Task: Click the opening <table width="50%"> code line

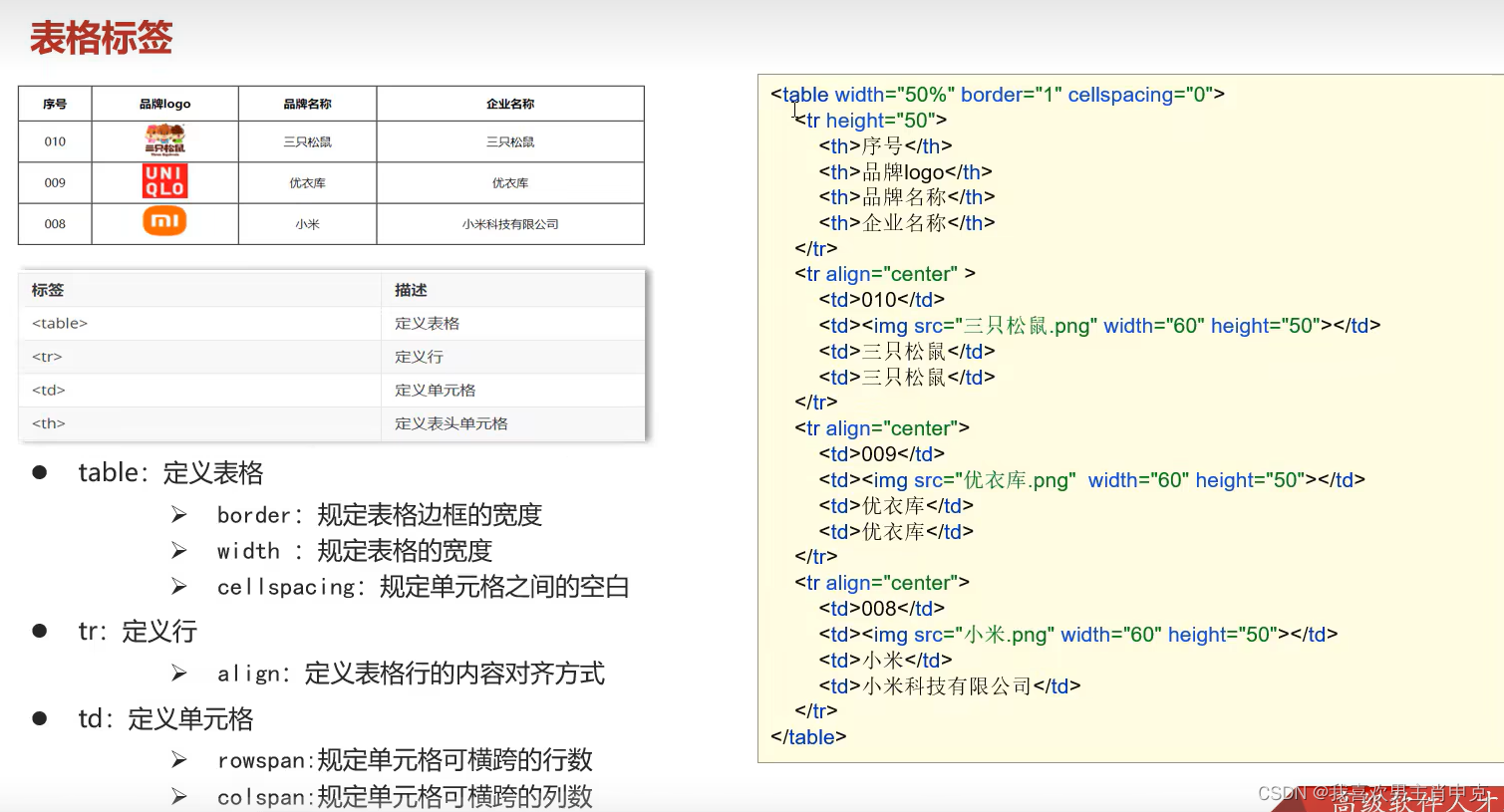Action: tap(998, 95)
